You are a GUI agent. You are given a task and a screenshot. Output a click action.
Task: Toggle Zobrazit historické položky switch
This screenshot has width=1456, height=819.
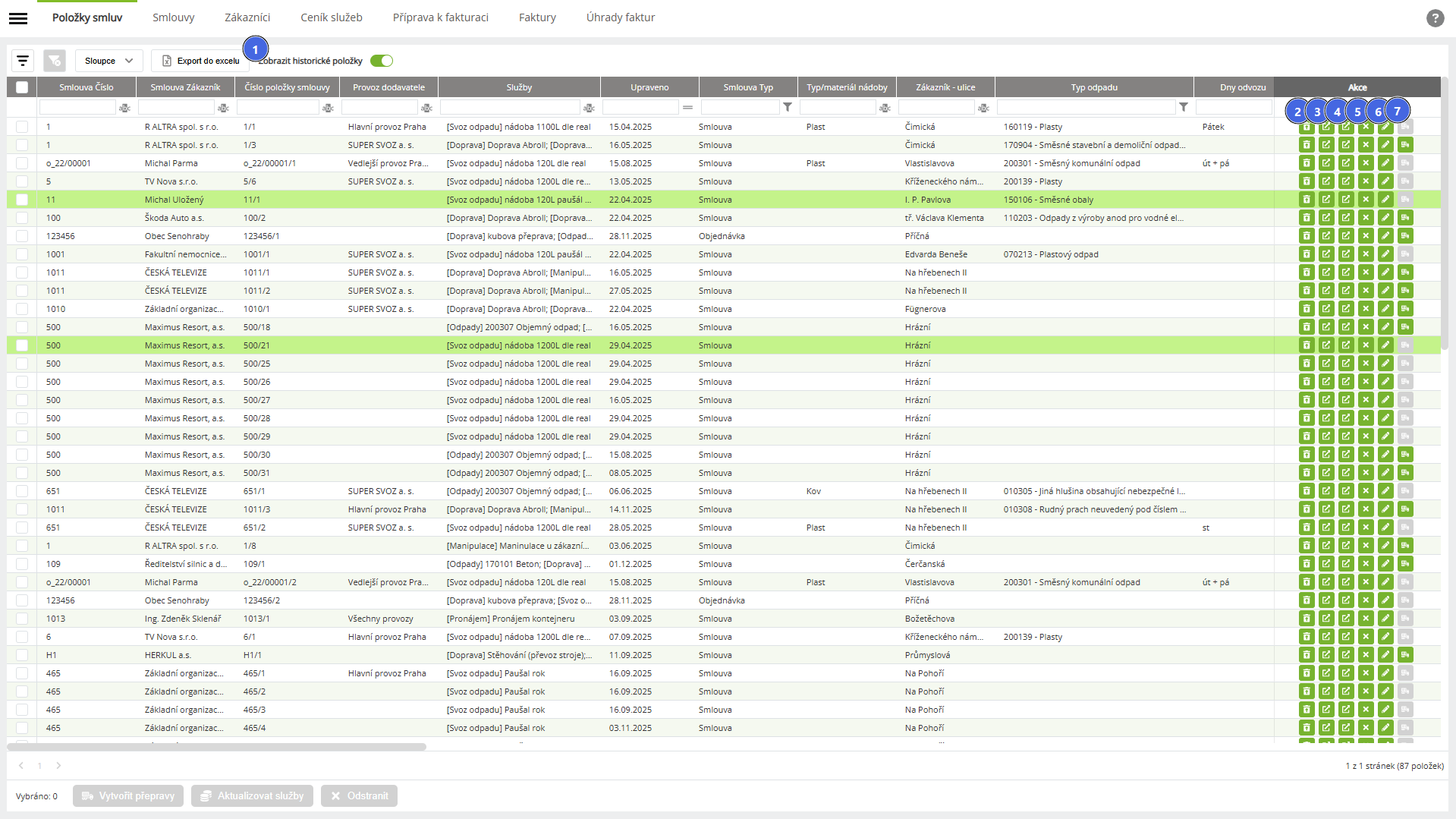pos(382,61)
